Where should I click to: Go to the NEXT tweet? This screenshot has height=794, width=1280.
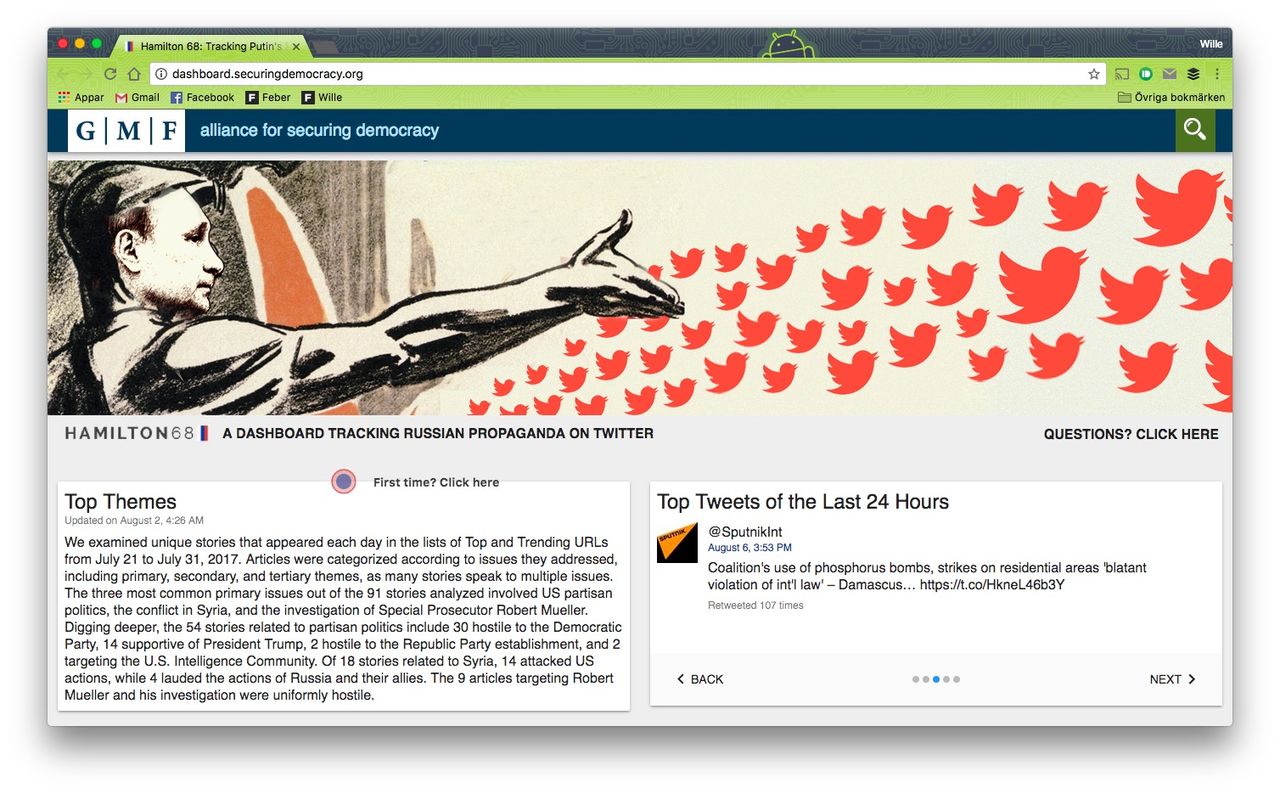(x=1172, y=679)
